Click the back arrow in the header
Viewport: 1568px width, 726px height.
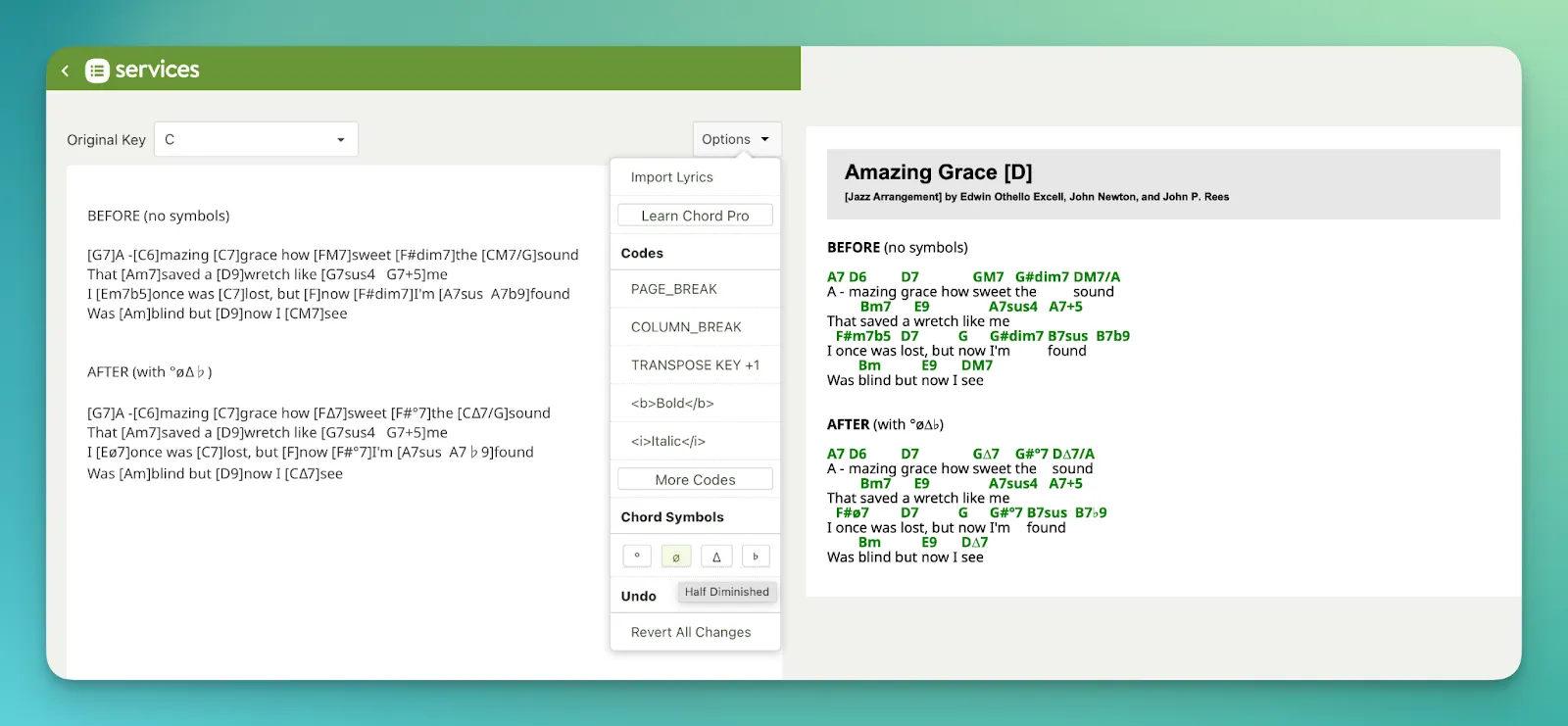point(65,71)
